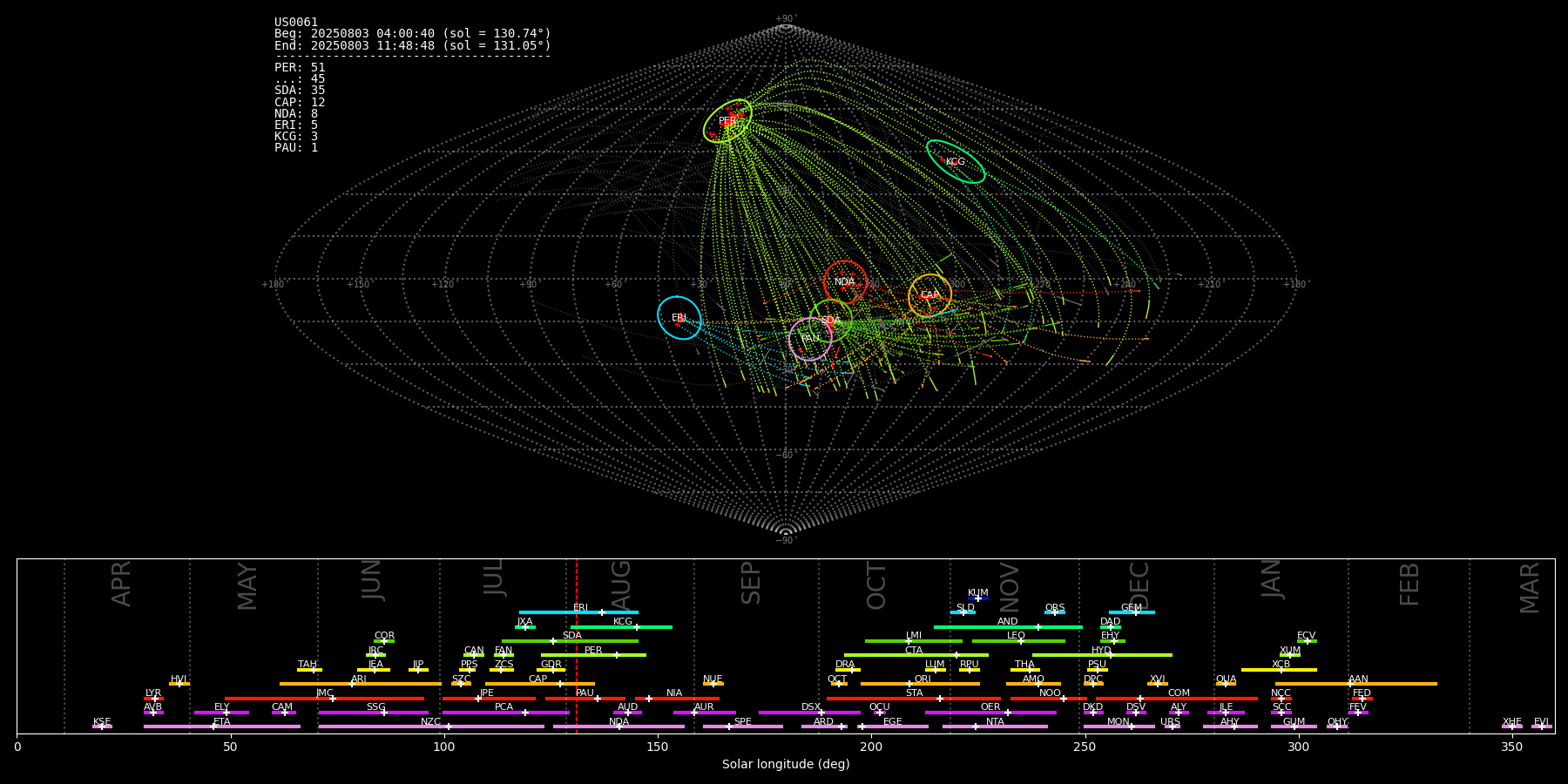
Task: Click the SPE shower activity bar
Action: point(743,727)
